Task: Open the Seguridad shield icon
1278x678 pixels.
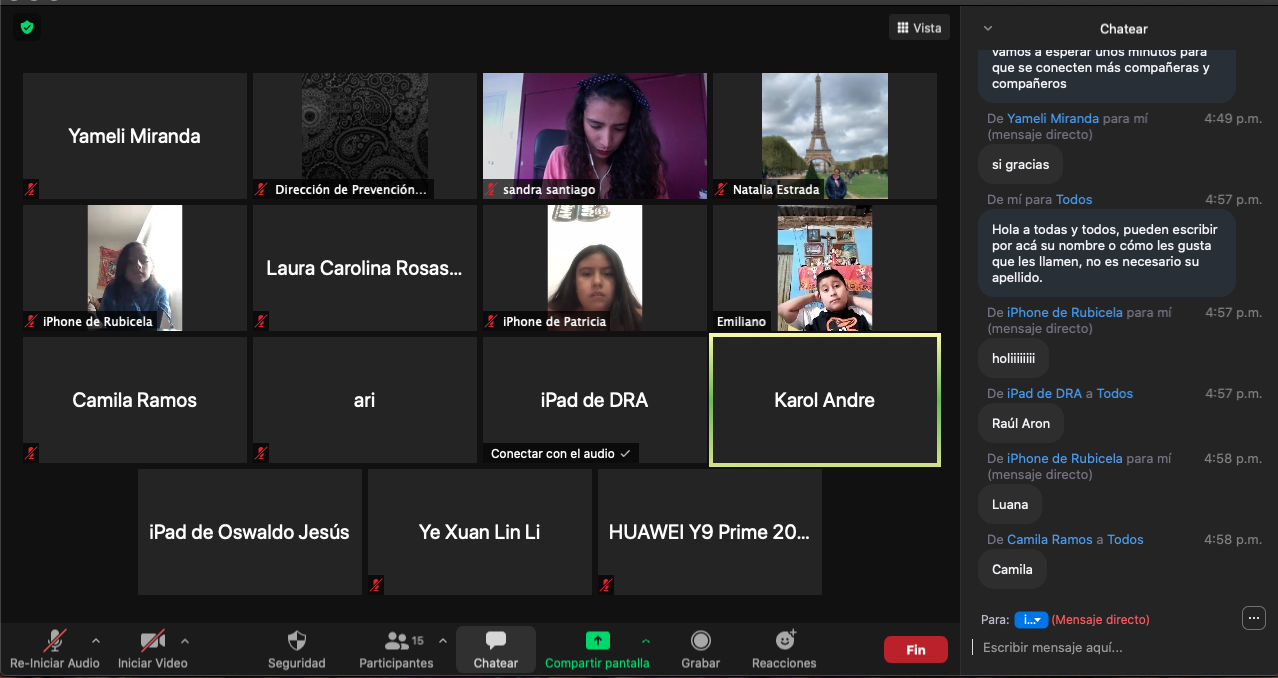Action: click(x=296, y=641)
